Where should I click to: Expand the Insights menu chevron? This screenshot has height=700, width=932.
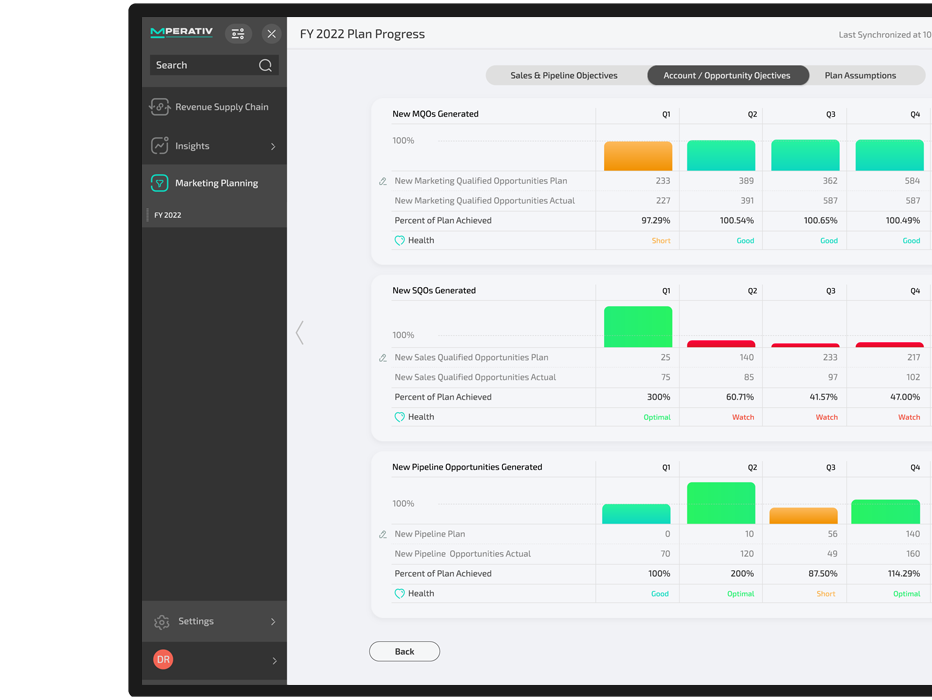(x=273, y=146)
